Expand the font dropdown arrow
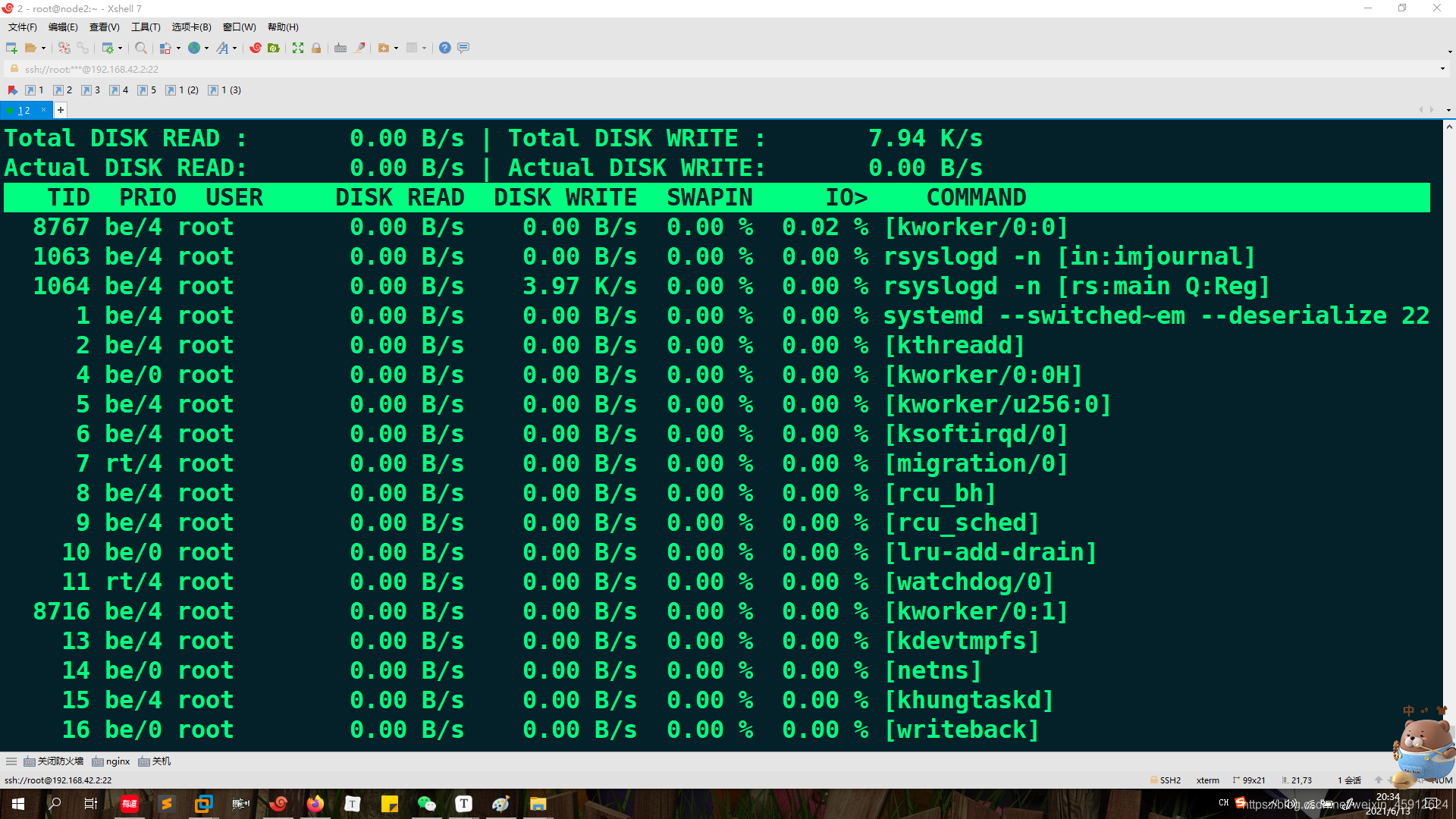The width and height of the screenshot is (1456, 819). 234,49
